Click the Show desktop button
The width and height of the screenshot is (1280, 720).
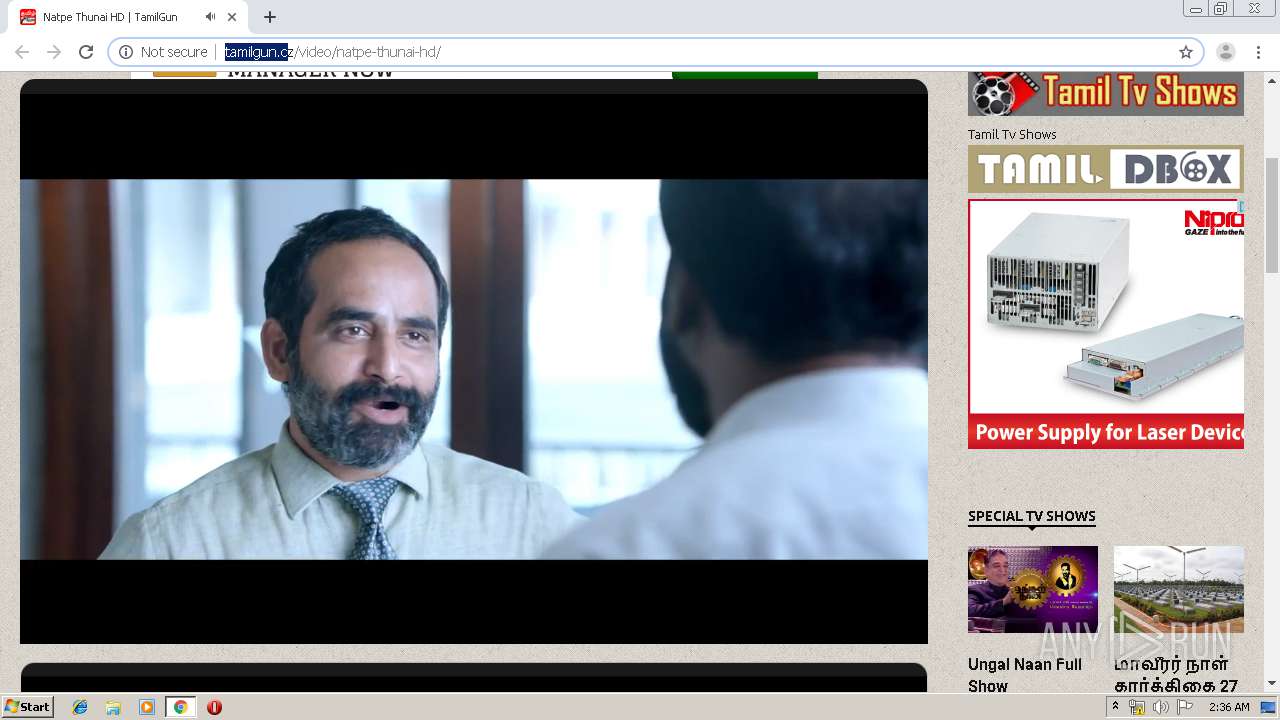pyautogui.click(x=1270, y=707)
